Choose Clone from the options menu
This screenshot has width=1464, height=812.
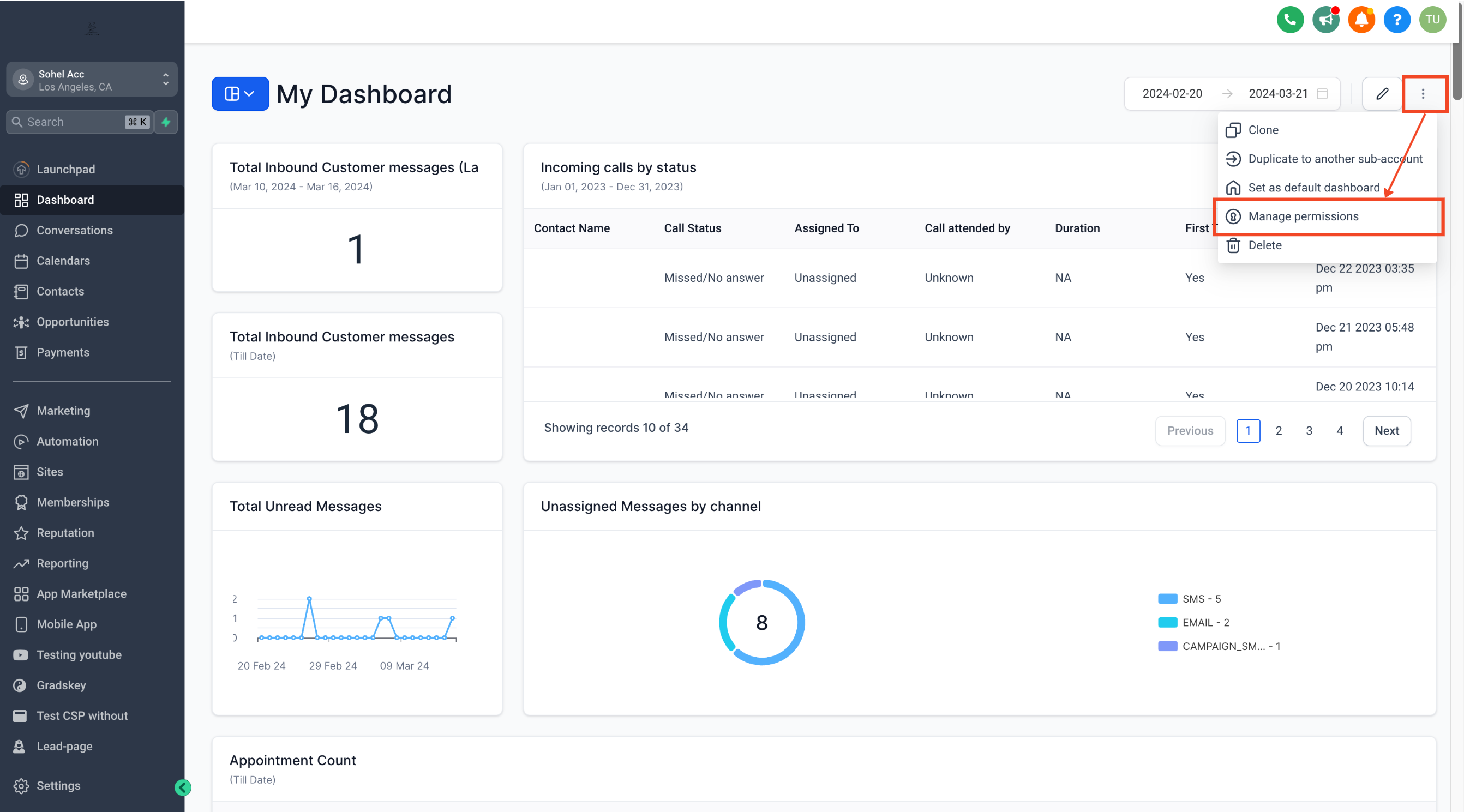pyautogui.click(x=1263, y=130)
